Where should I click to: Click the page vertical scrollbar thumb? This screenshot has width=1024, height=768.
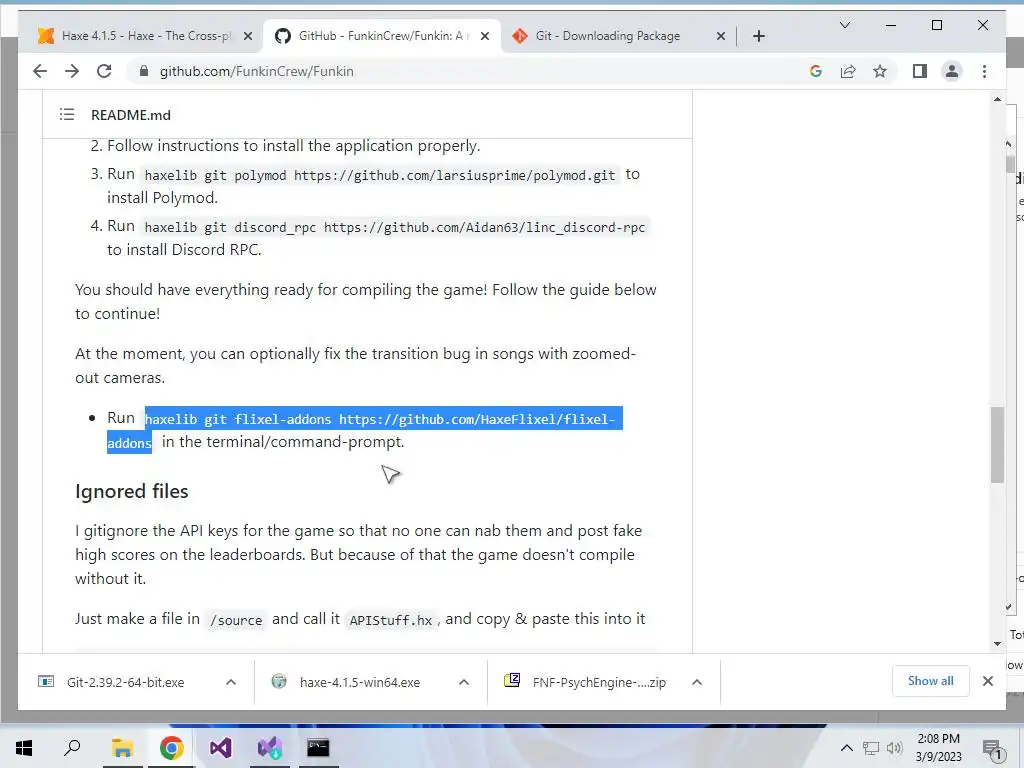(997, 444)
